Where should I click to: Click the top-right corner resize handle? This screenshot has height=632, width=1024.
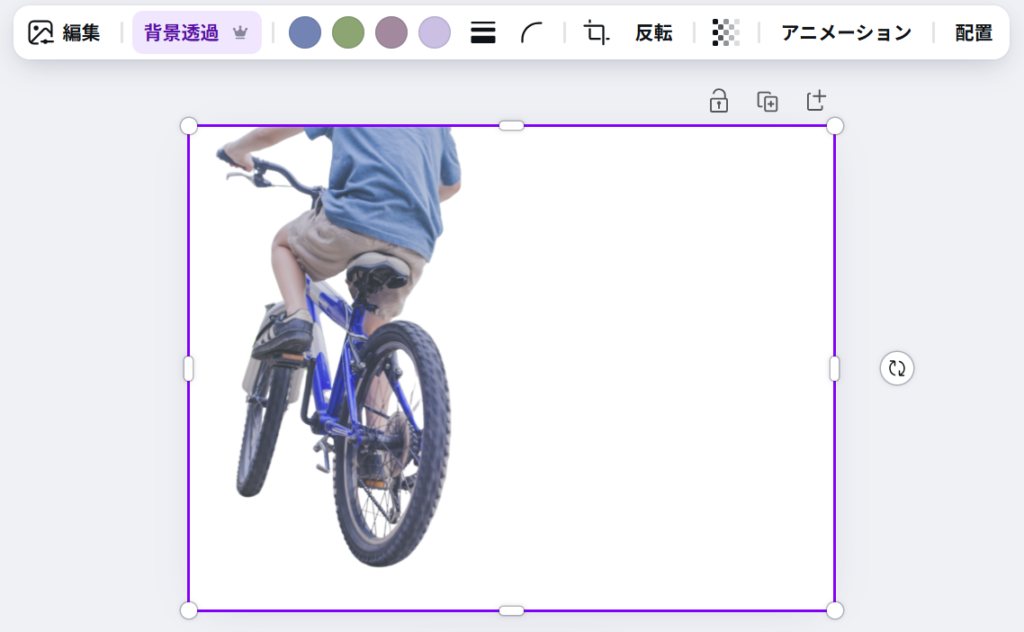tap(835, 126)
